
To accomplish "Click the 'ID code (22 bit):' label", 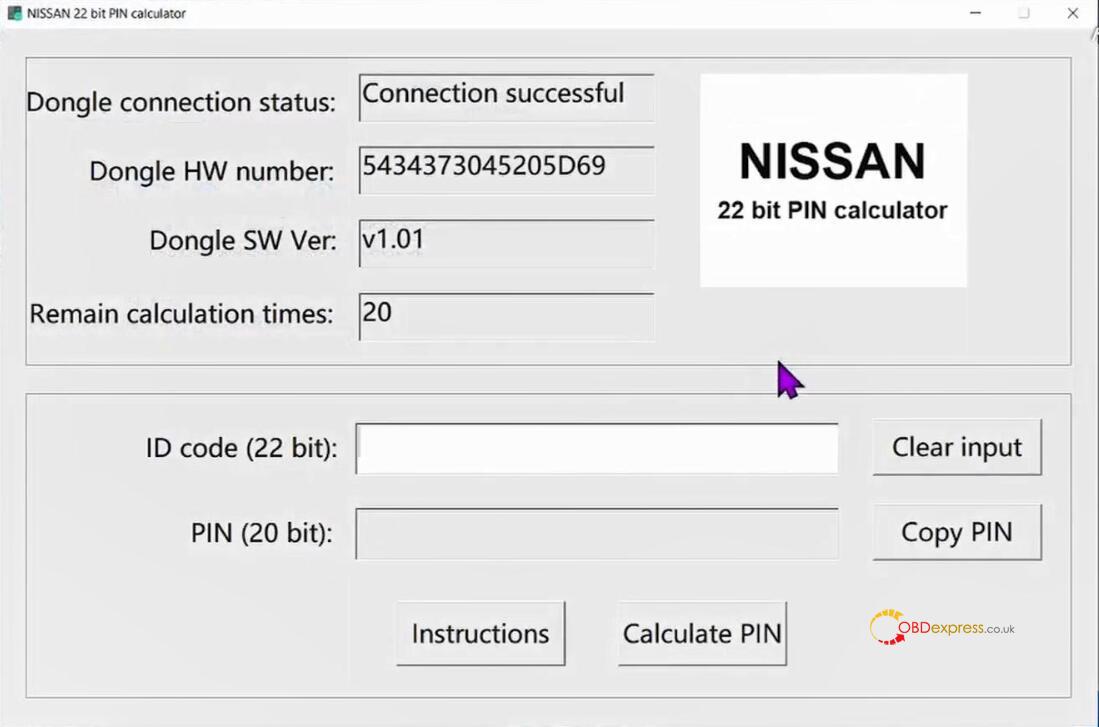I will click(x=241, y=448).
